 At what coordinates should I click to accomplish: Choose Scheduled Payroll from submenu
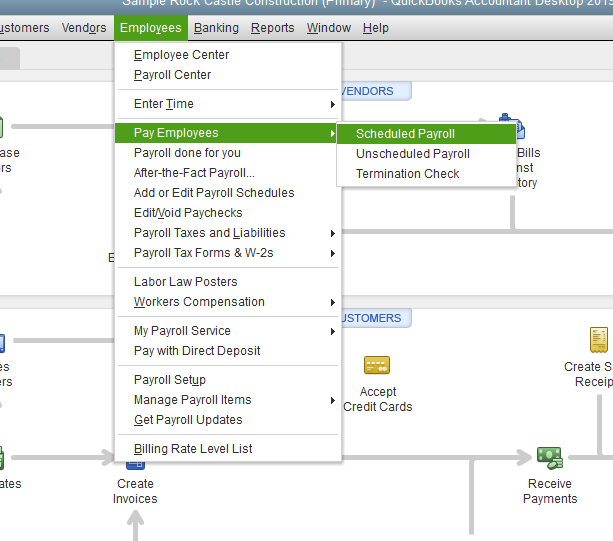click(426, 134)
